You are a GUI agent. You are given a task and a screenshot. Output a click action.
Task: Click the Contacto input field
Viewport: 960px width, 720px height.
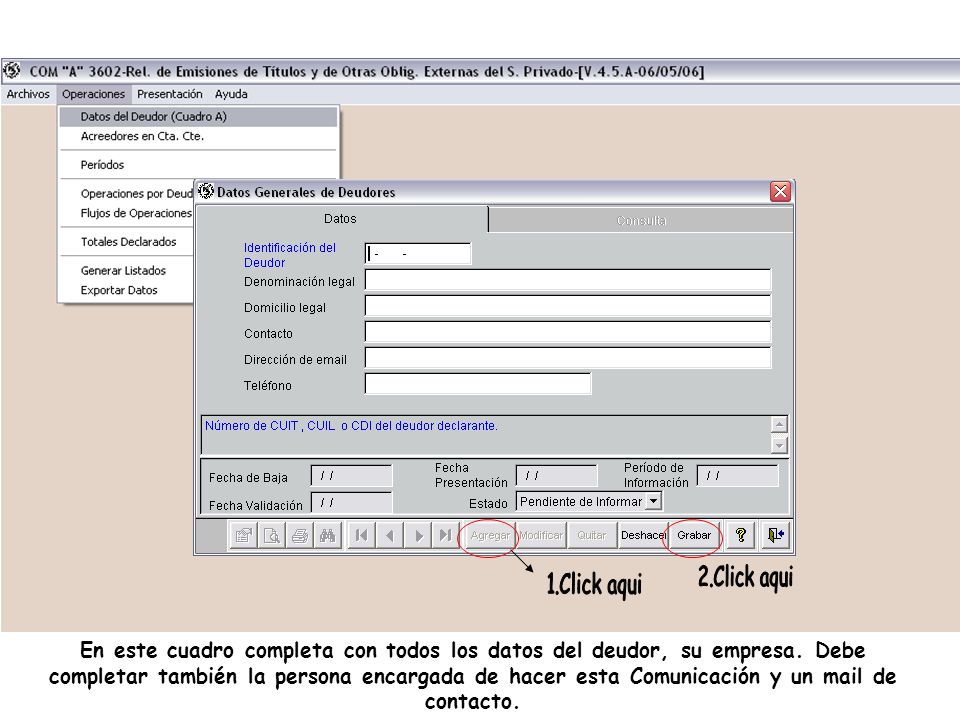pyautogui.click(x=568, y=332)
